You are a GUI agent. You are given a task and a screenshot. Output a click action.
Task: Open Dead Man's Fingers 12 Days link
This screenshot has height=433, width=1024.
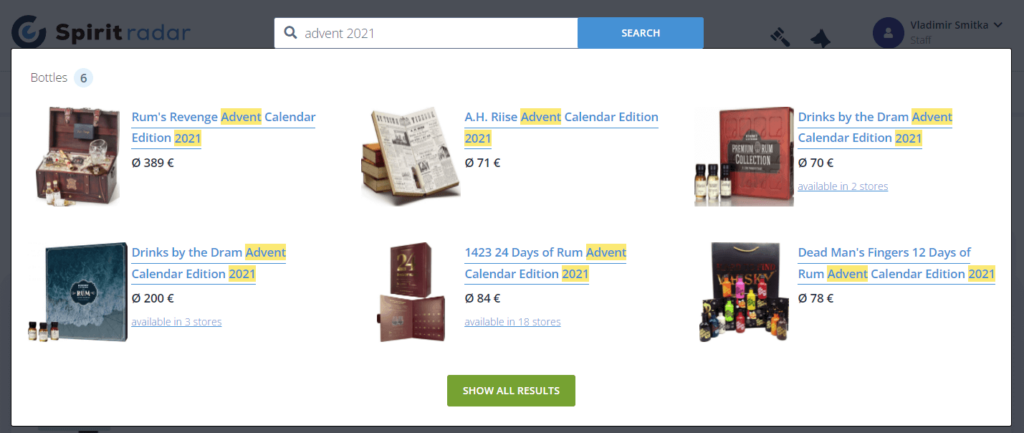point(896,263)
